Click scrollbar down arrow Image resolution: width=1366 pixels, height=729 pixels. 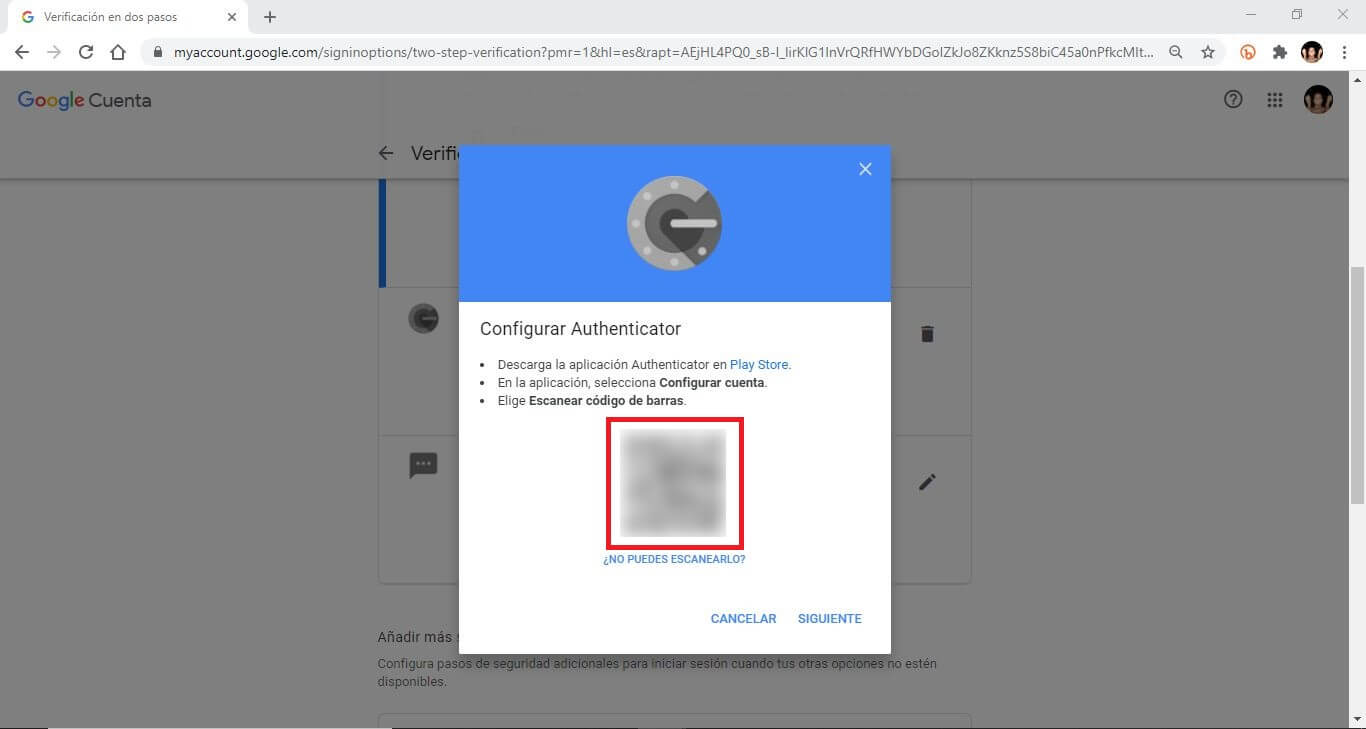point(1357,720)
